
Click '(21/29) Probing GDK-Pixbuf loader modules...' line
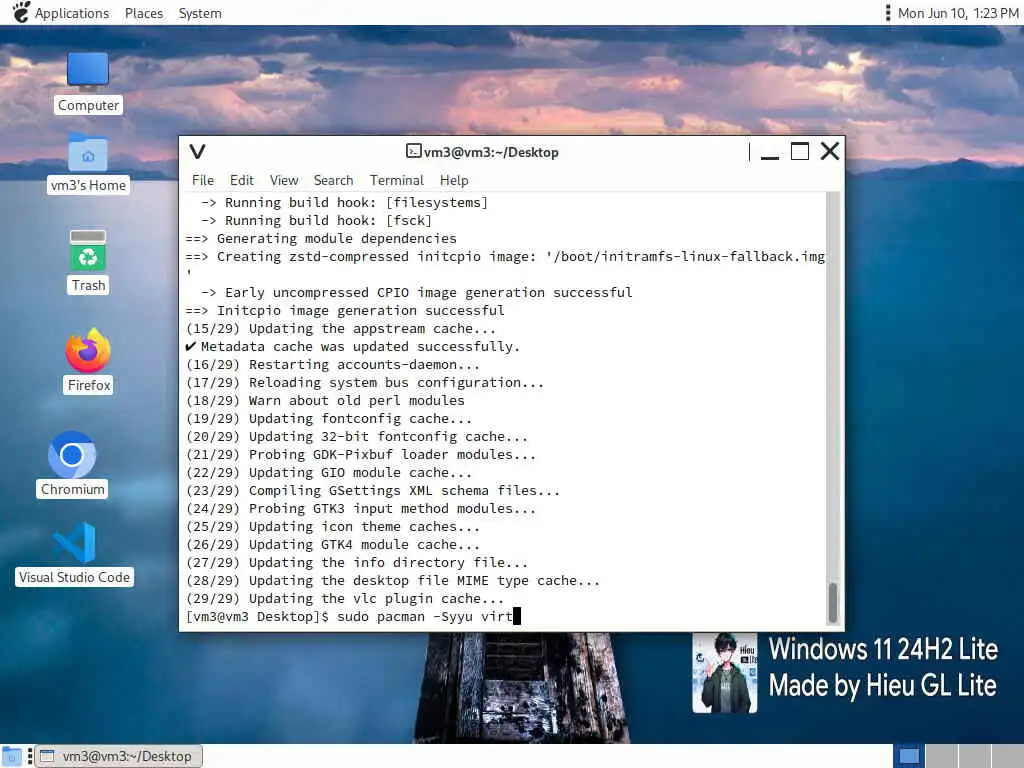(x=360, y=455)
